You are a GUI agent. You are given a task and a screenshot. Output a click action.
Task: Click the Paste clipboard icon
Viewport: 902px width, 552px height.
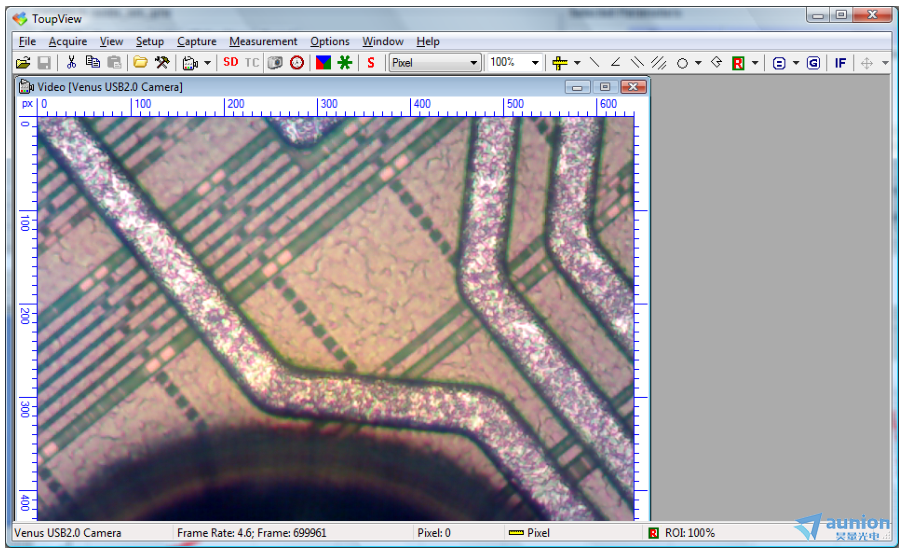[x=114, y=62]
